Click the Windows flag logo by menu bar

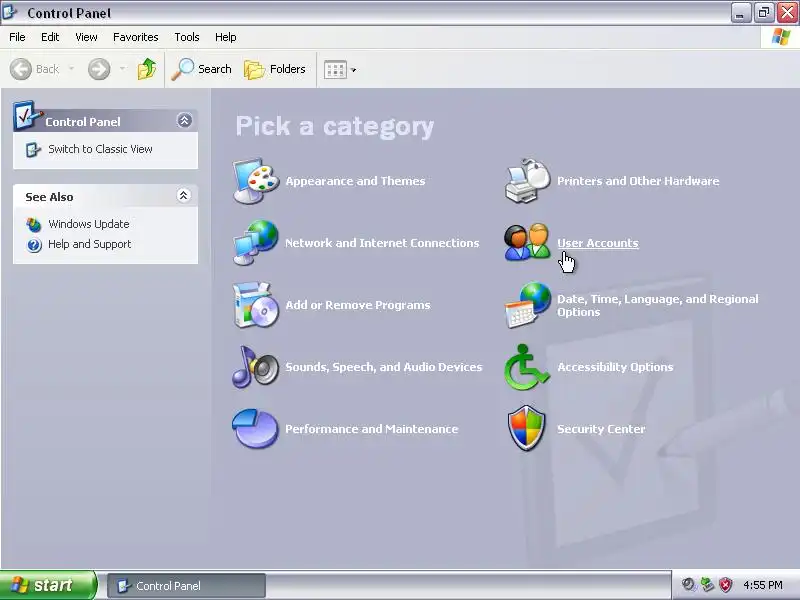click(x=781, y=37)
